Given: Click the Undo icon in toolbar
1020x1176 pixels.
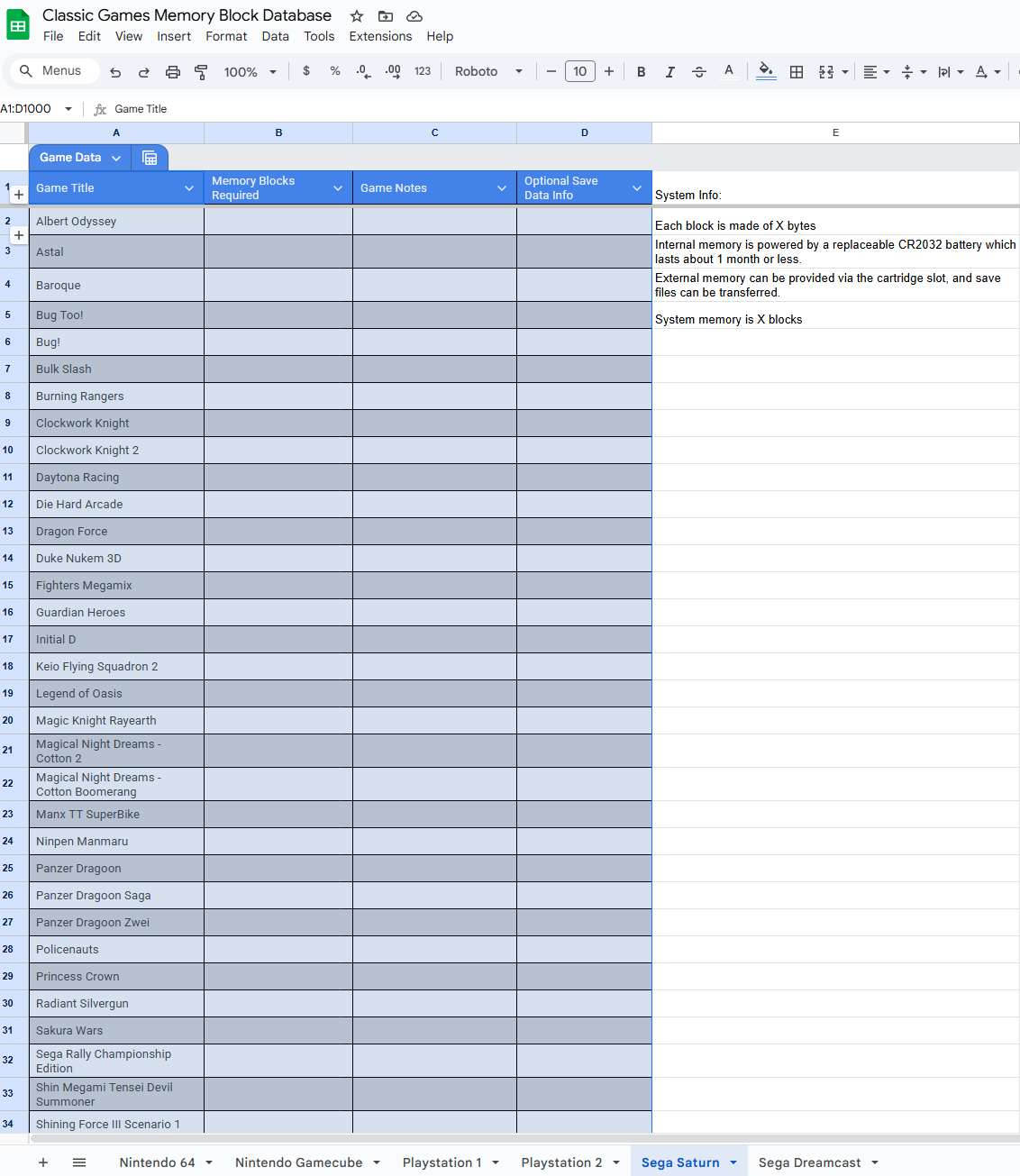Looking at the screenshot, I should pyautogui.click(x=115, y=72).
